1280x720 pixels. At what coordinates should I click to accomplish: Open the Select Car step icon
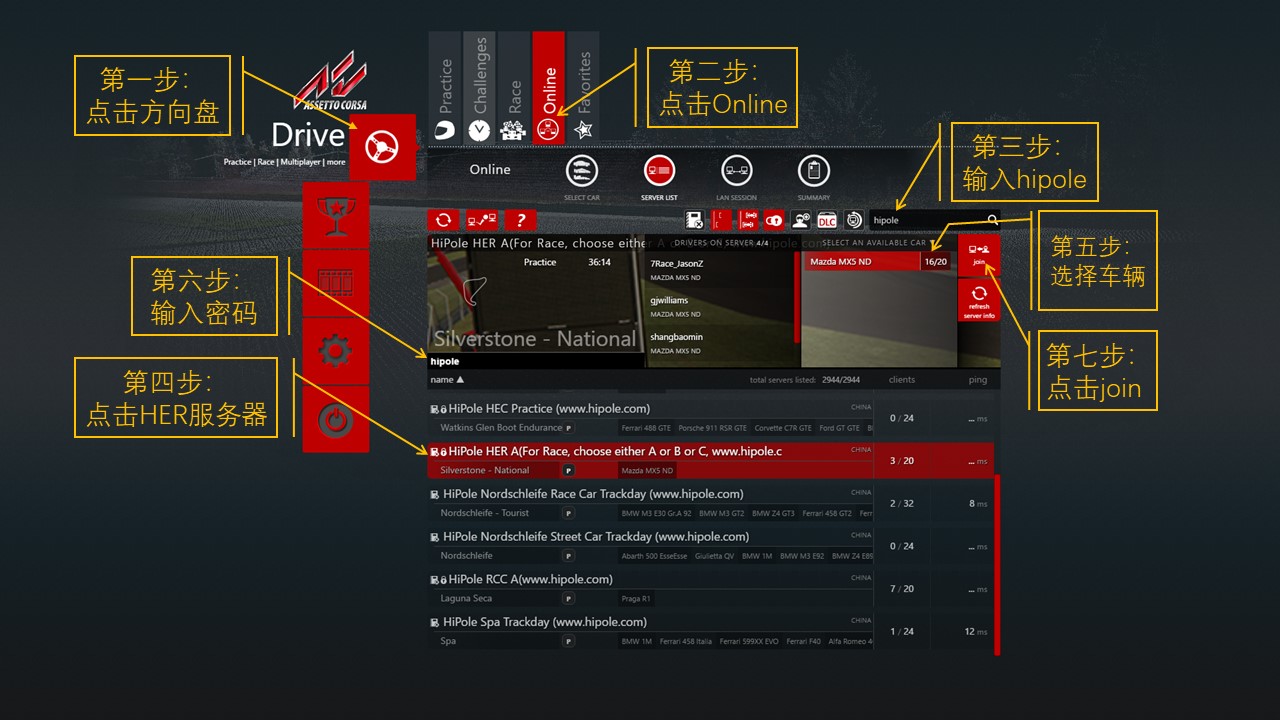(x=582, y=171)
